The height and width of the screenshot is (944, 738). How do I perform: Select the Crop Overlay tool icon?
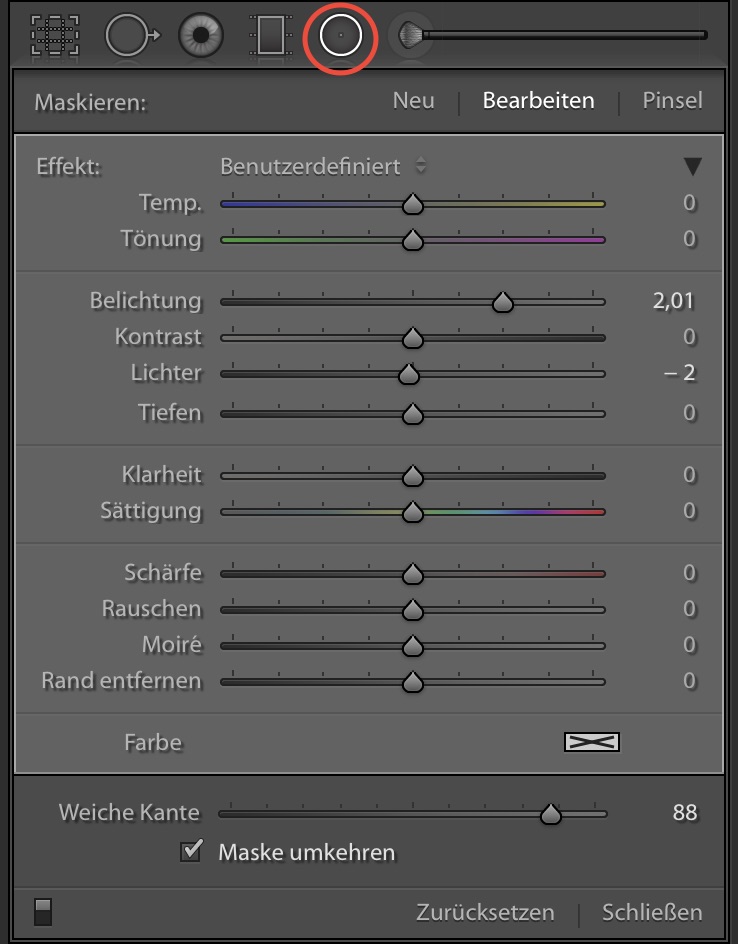(x=55, y=35)
